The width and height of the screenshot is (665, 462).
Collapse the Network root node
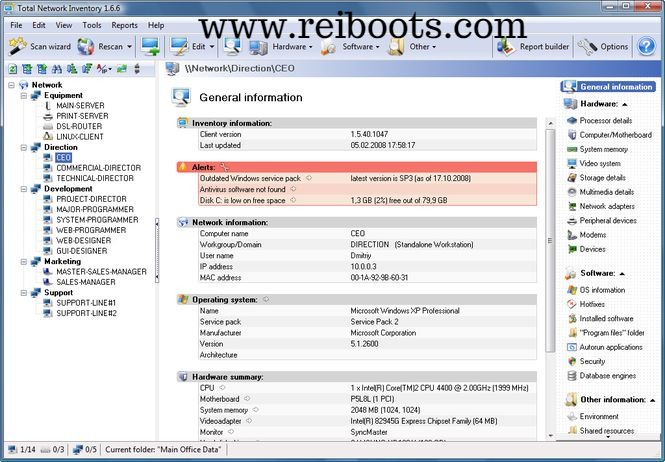tap(11, 85)
